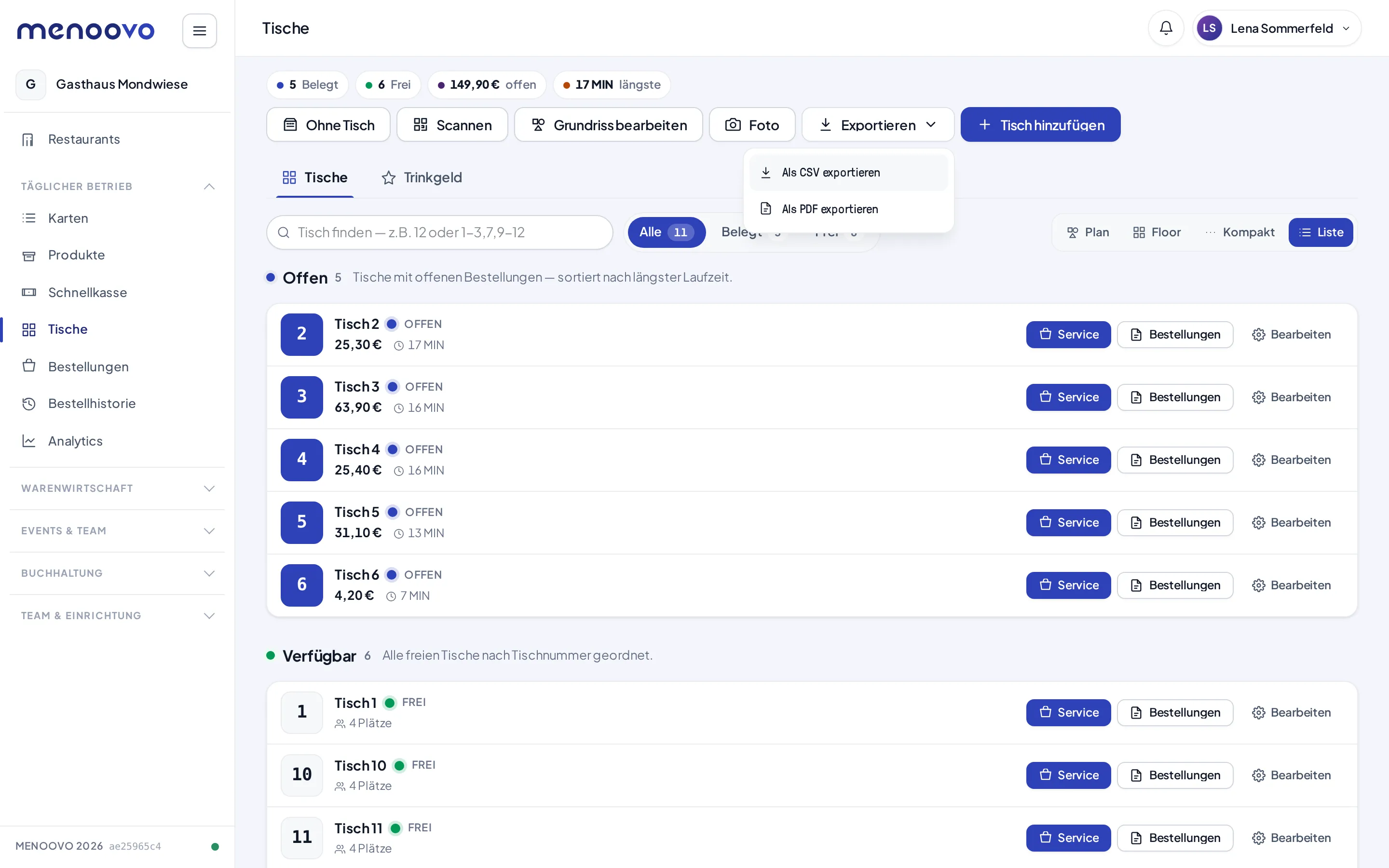Click the Tisch 3 name label

click(356, 387)
